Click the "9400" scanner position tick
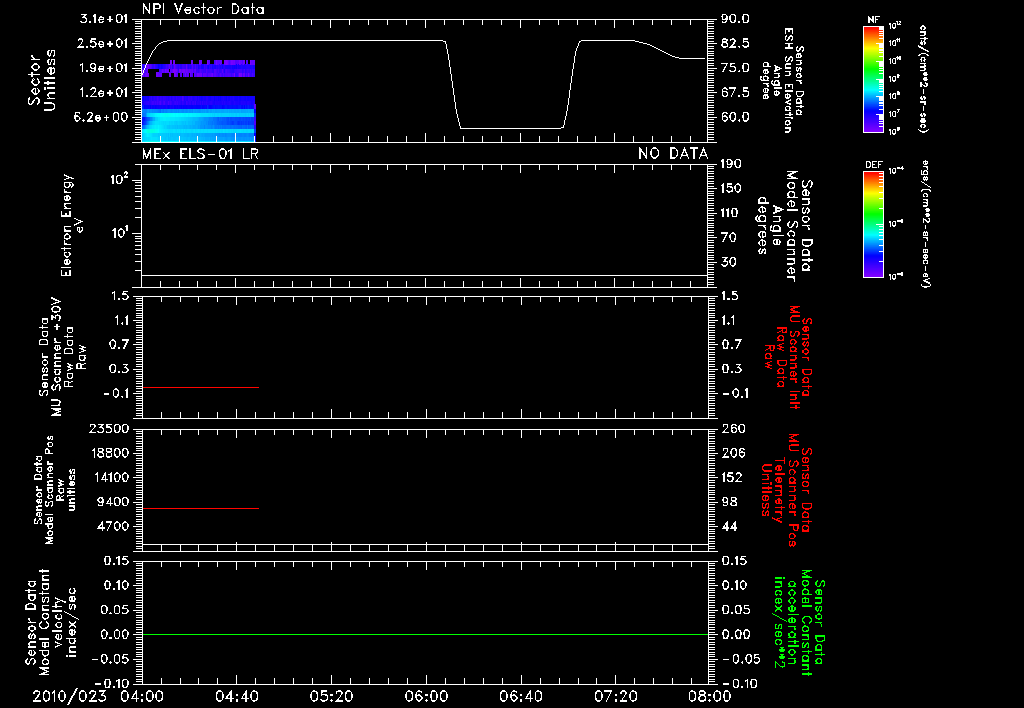 [x=112, y=502]
